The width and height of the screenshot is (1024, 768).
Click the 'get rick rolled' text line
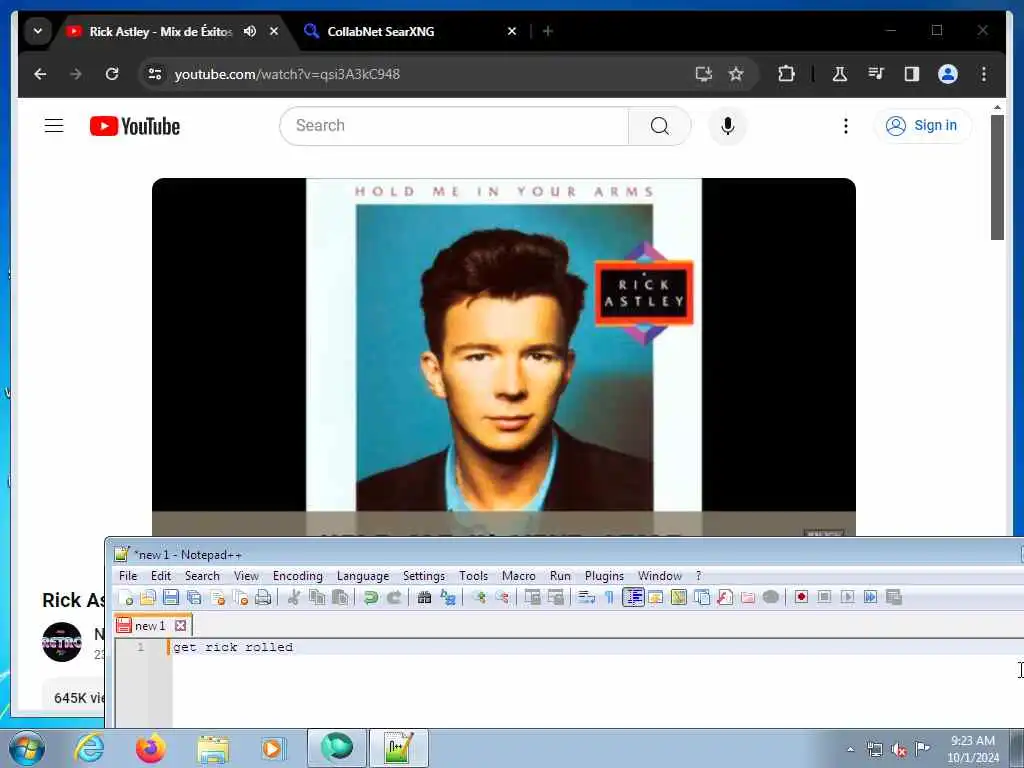[x=233, y=647]
